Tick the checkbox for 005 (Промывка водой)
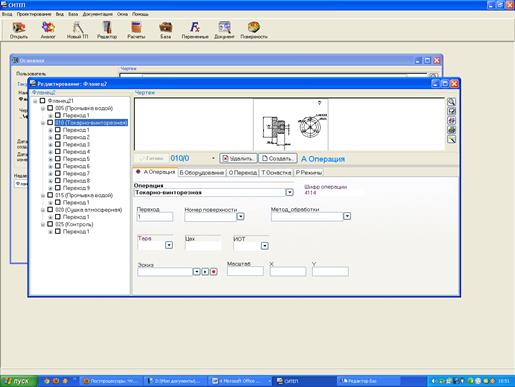The image size is (515, 387). click(x=50, y=108)
